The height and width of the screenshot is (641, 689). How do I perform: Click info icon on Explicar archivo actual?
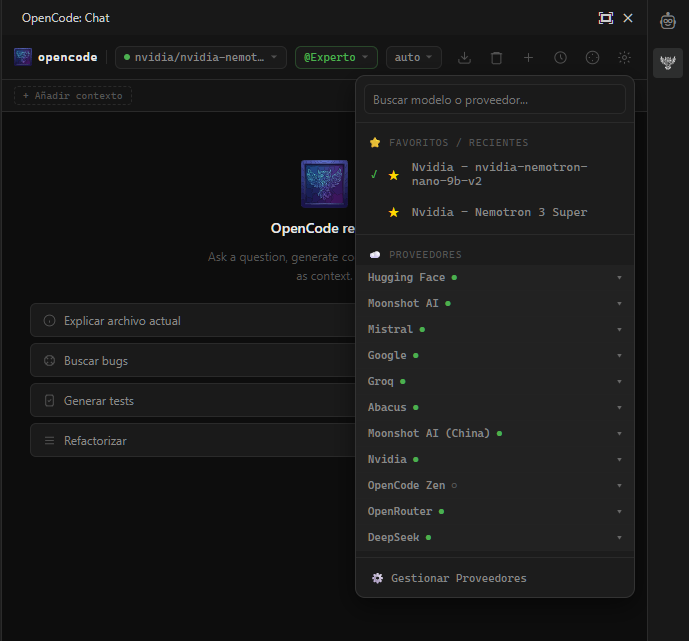50,321
